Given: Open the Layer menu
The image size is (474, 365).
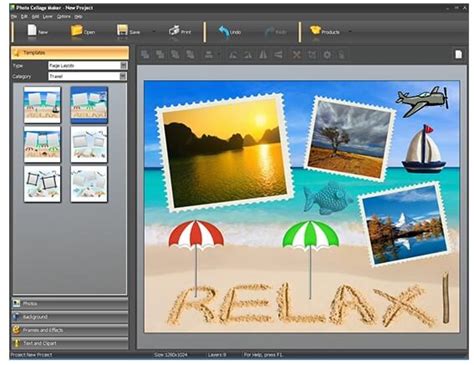Looking at the screenshot, I should tap(48, 16).
